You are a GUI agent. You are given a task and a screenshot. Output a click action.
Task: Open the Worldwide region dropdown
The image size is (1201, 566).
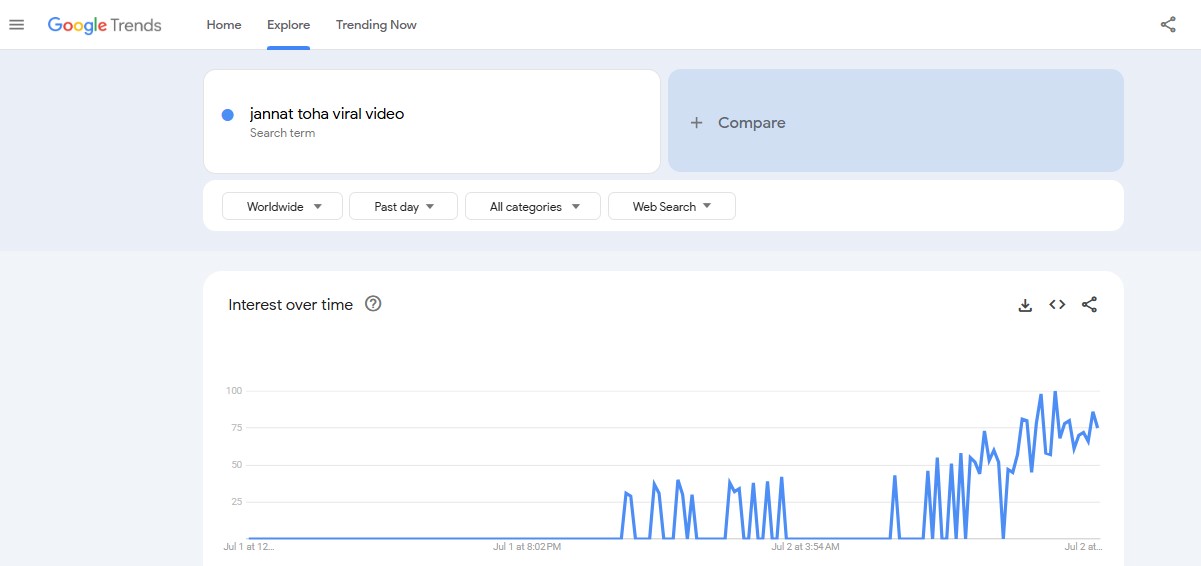[x=282, y=207]
